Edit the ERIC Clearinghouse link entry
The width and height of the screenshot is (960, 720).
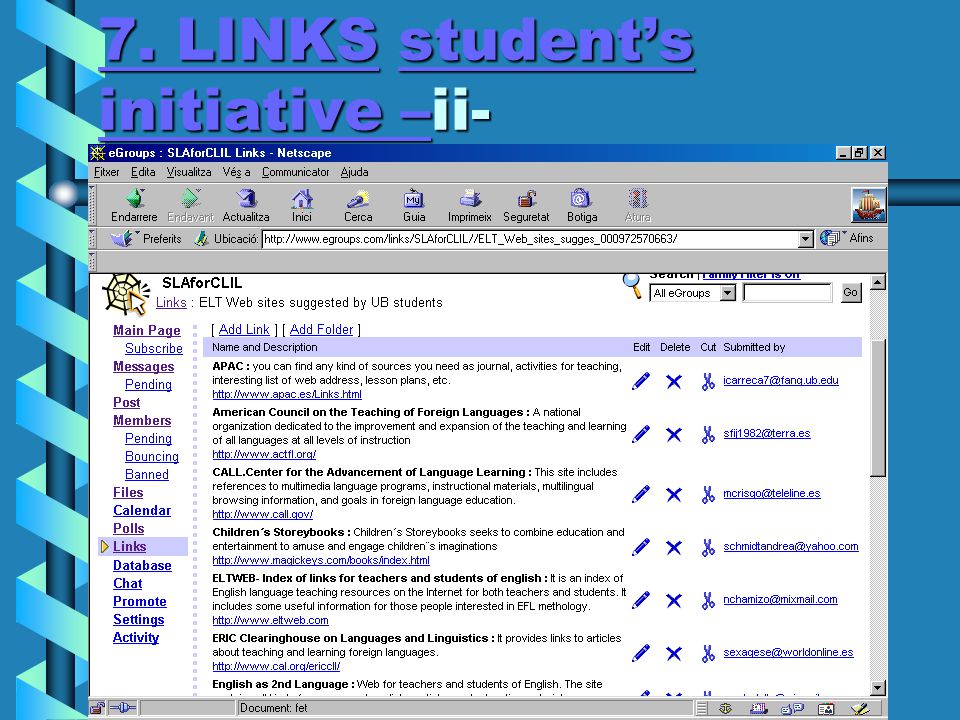click(640, 653)
